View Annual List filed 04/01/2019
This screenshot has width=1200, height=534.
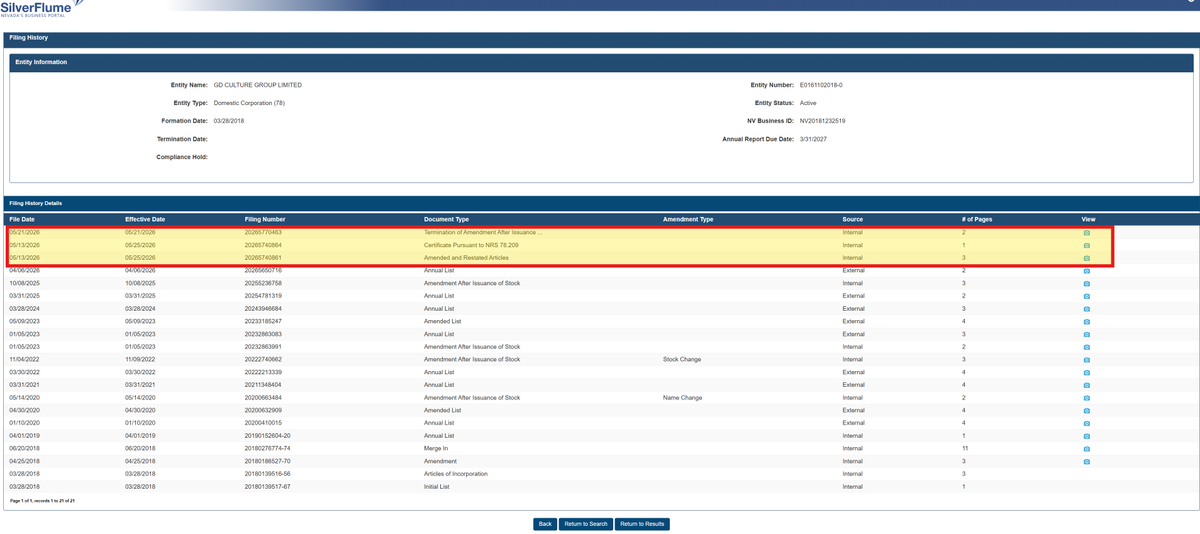1087,436
